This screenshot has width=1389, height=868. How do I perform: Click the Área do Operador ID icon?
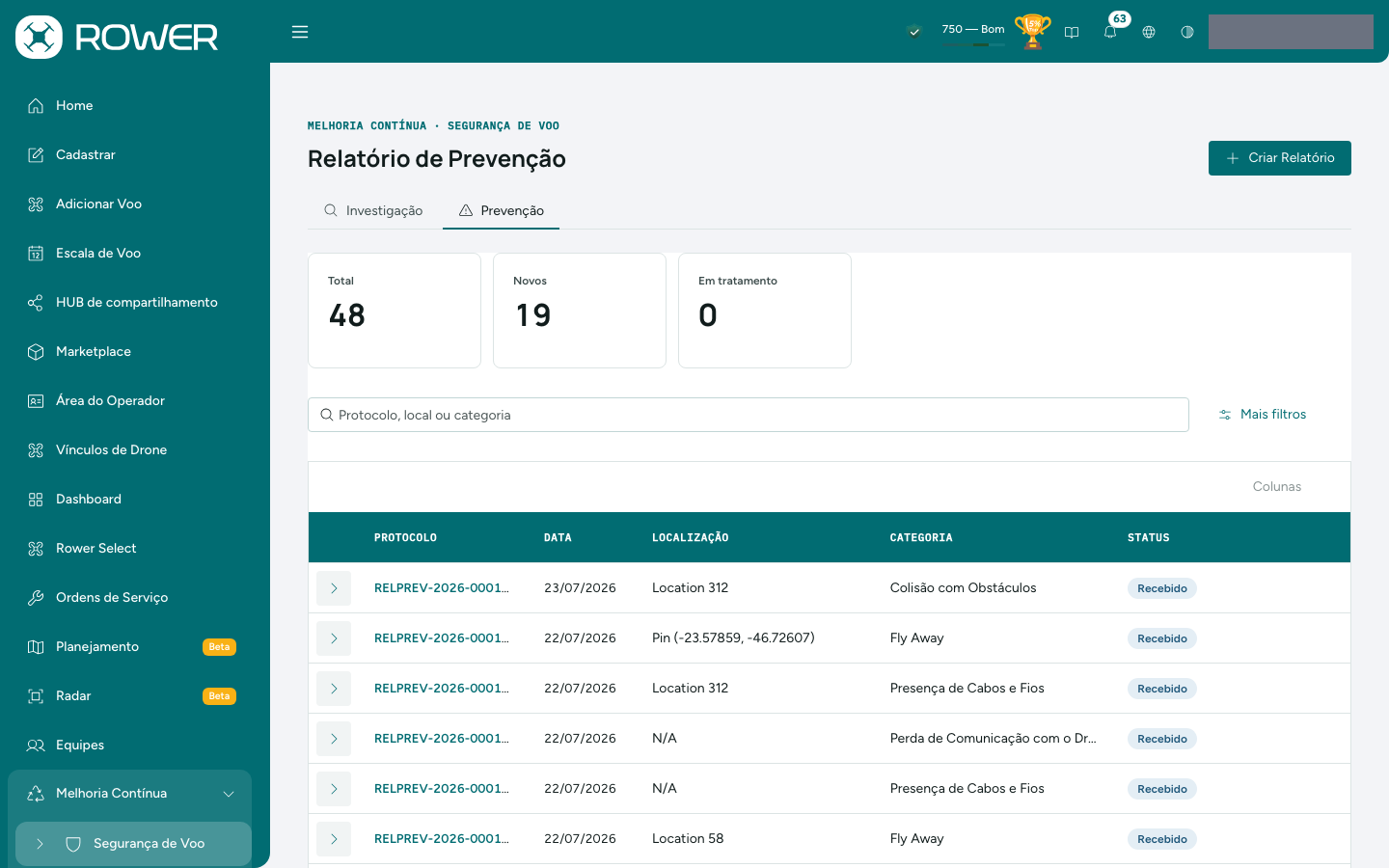coord(36,401)
